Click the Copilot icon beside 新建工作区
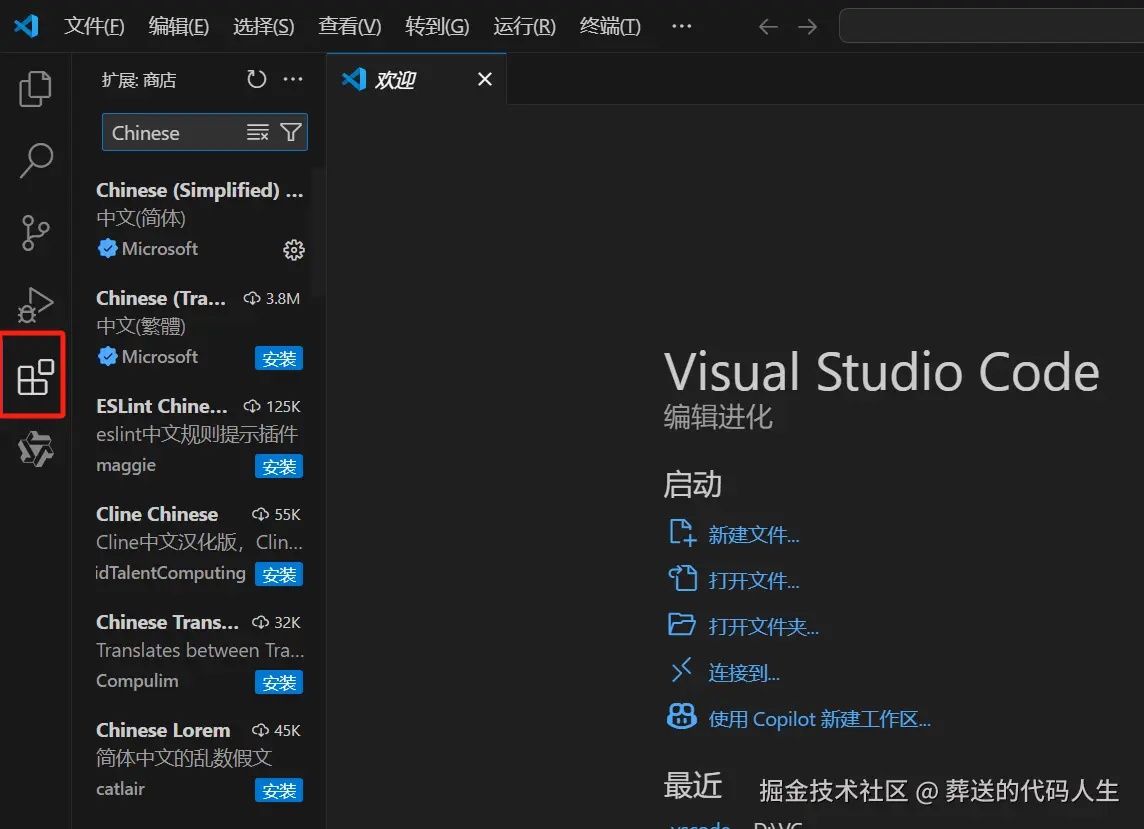This screenshot has height=829, width=1144. (x=681, y=716)
